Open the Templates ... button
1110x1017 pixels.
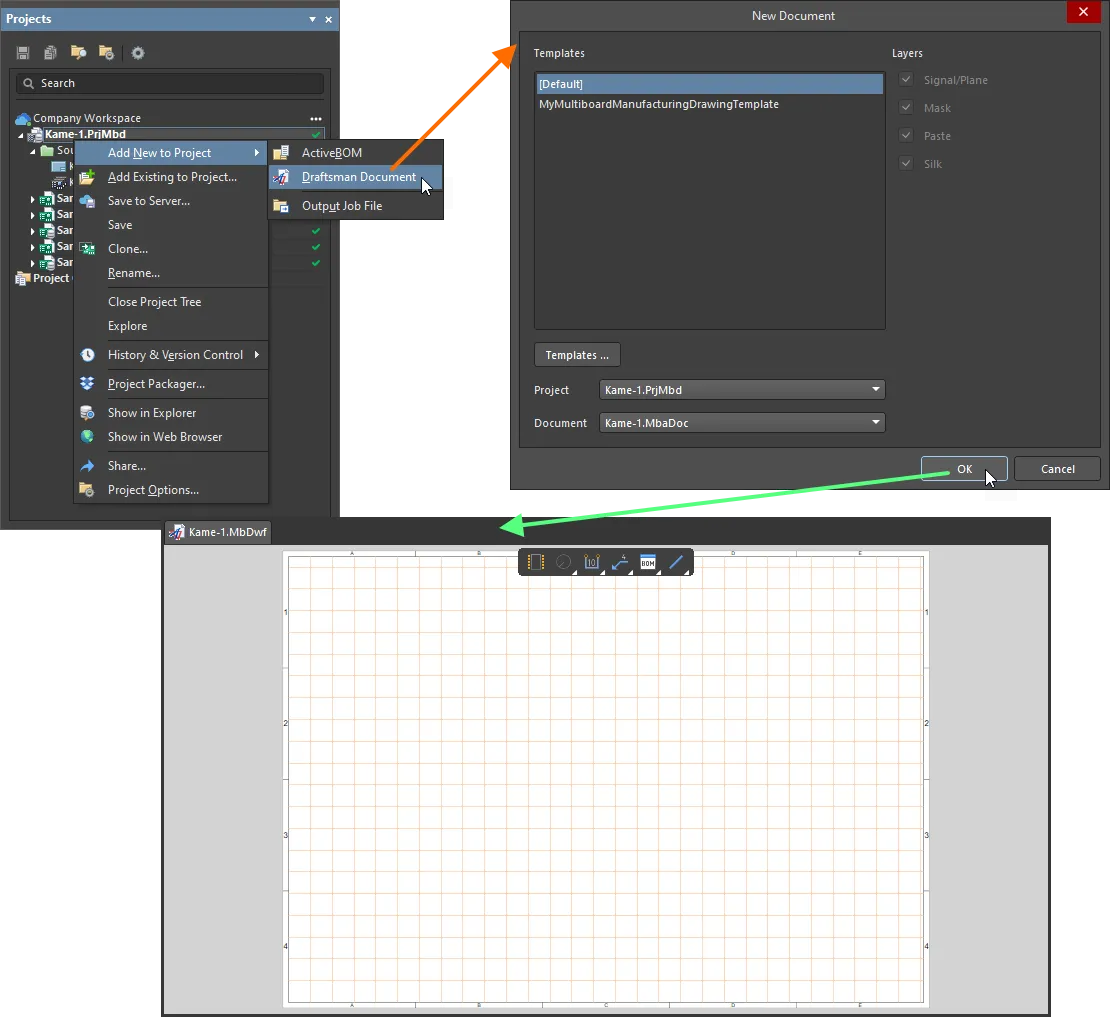[x=577, y=355]
